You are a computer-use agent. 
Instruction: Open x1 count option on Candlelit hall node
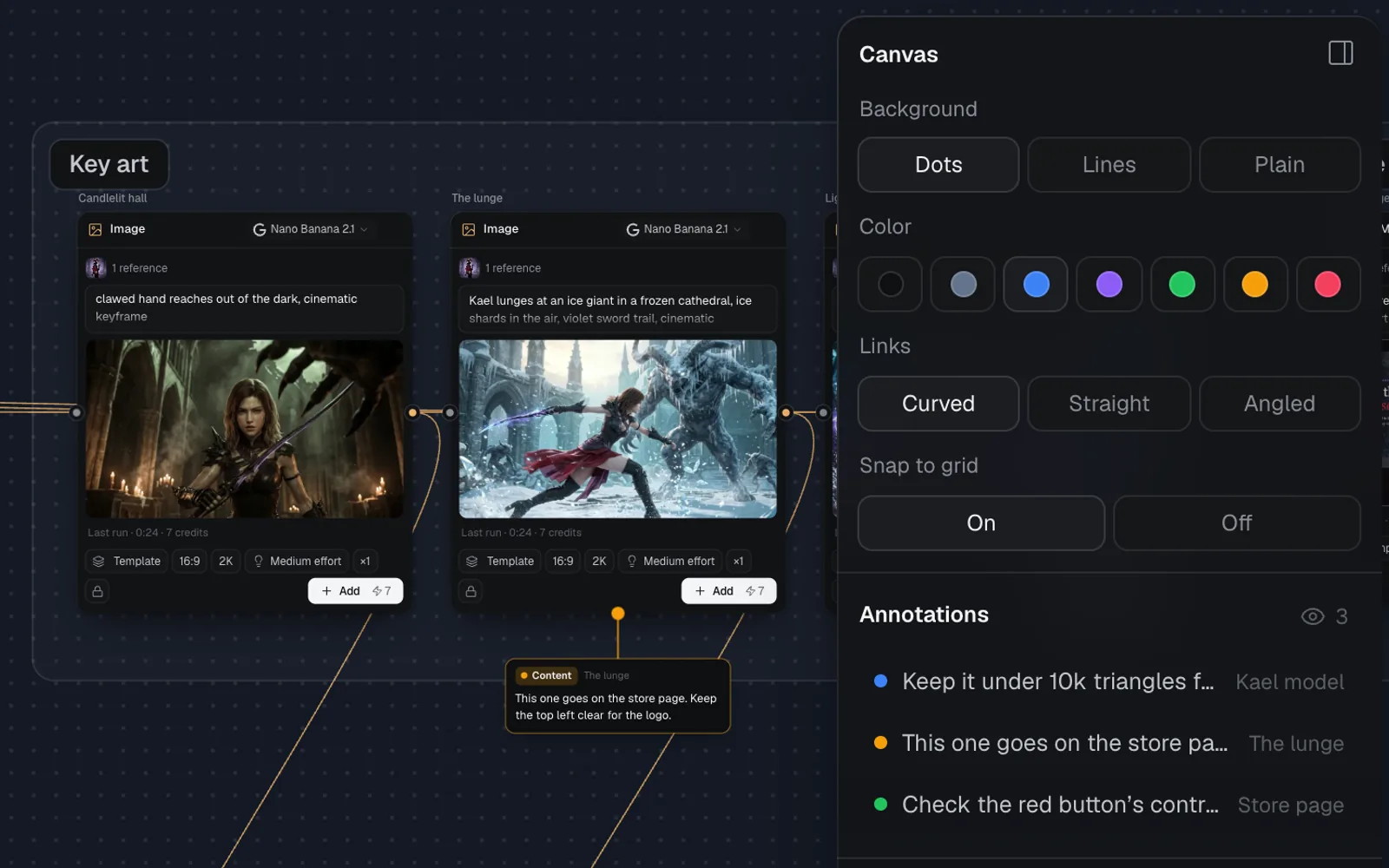365,562
